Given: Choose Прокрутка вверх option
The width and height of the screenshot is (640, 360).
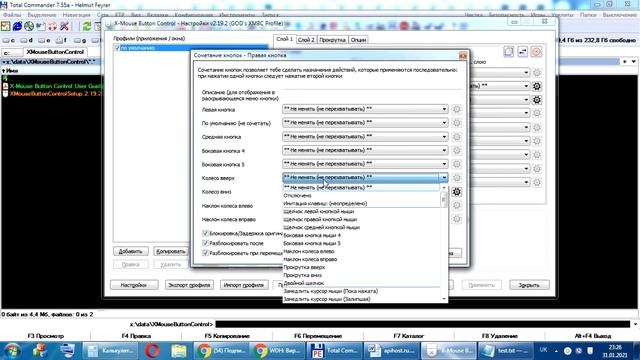Looking at the screenshot, I should [x=362, y=267].
